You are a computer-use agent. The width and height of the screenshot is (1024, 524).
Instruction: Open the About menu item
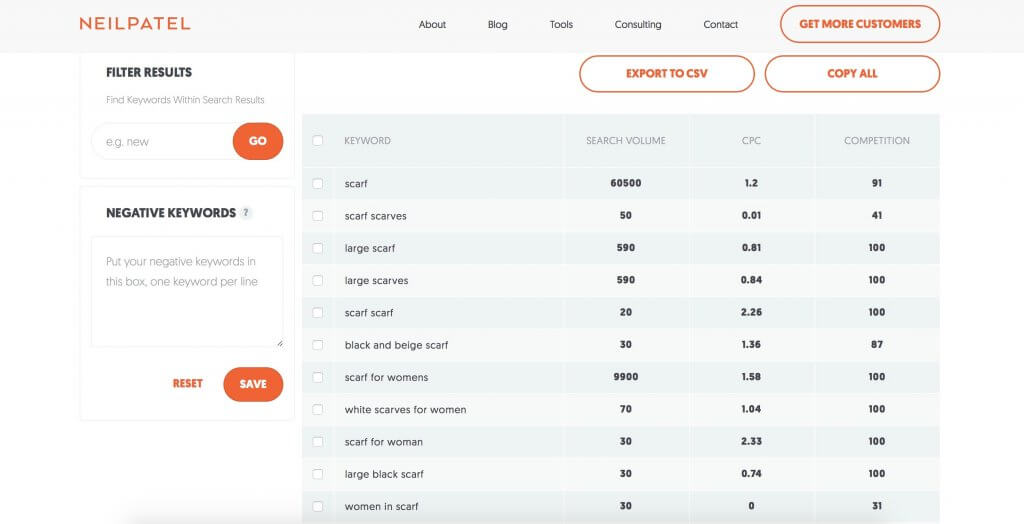pos(432,25)
